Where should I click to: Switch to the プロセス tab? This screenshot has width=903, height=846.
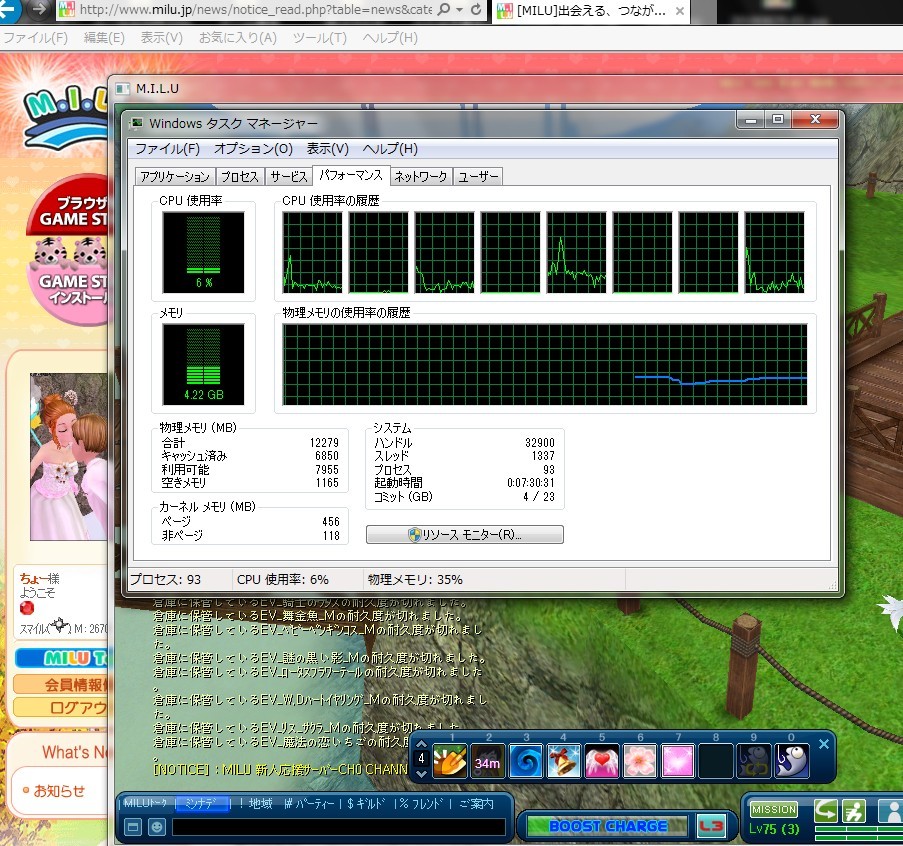point(239,177)
